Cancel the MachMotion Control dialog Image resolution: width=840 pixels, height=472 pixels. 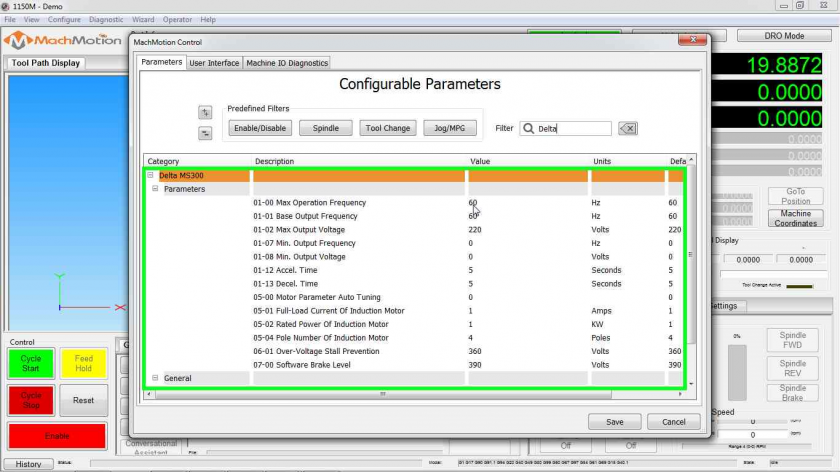tap(673, 422)
